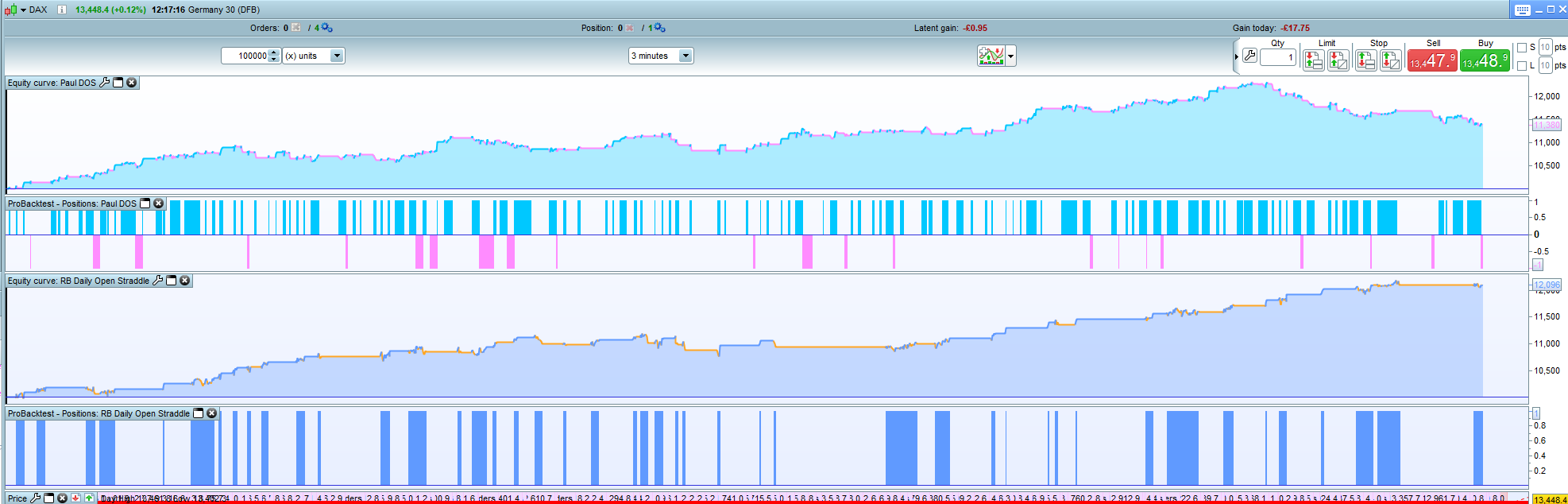Close RB Daily Open Straddle equity panel
1568x504 pixels.
point(185,281)
